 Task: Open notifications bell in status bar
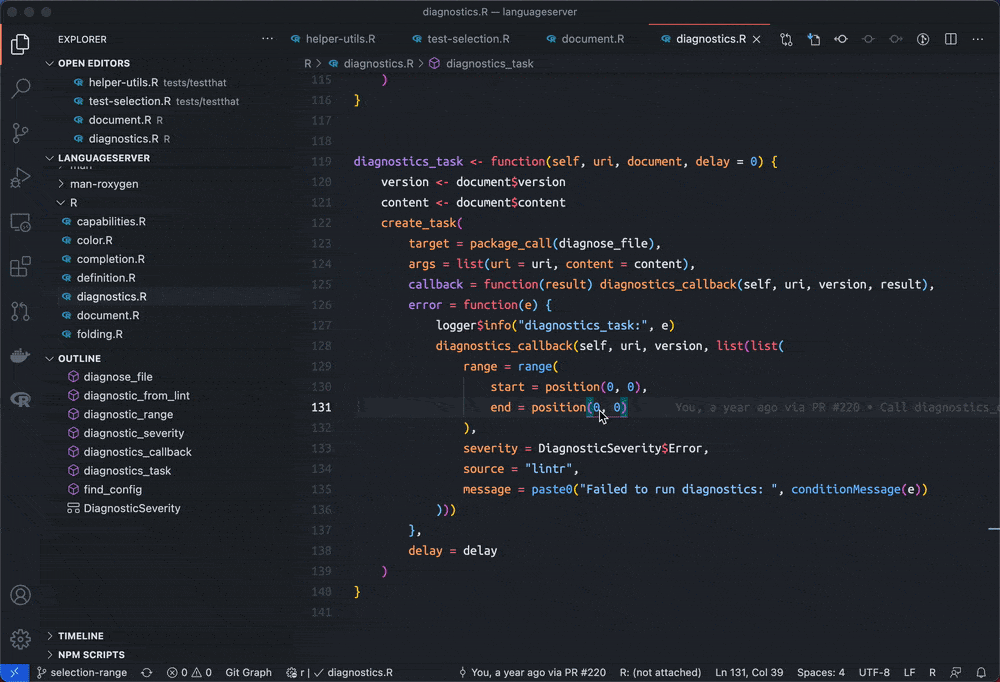(981, 672)
